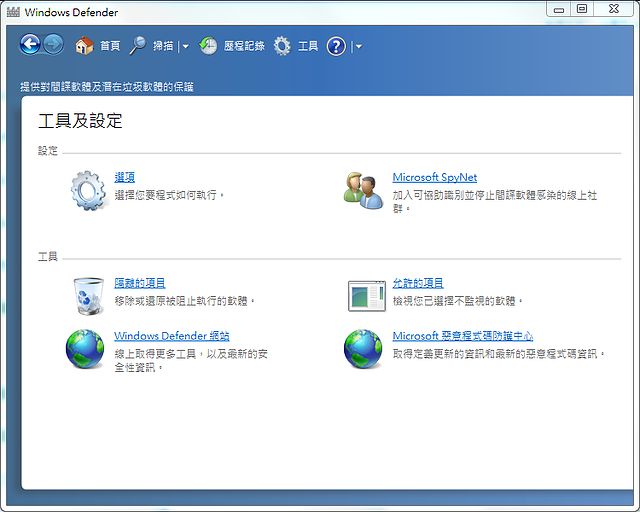
Task: Open 歷程記錄 from the toolbar
Action: point(244,46)
